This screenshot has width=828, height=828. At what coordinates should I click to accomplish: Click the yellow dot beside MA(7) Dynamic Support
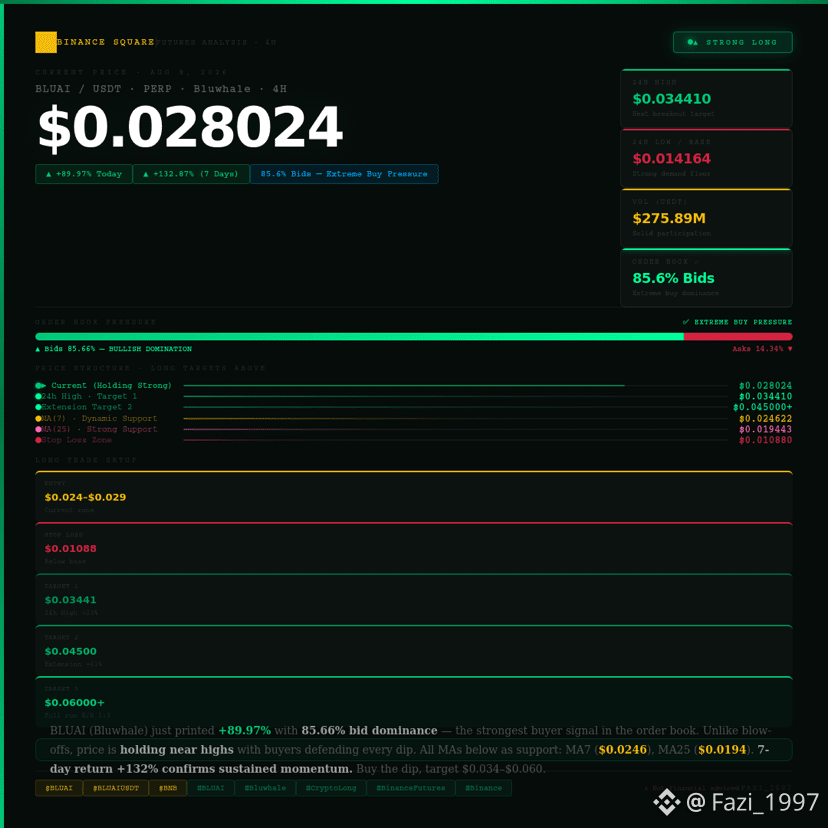(x=38, y=418)
